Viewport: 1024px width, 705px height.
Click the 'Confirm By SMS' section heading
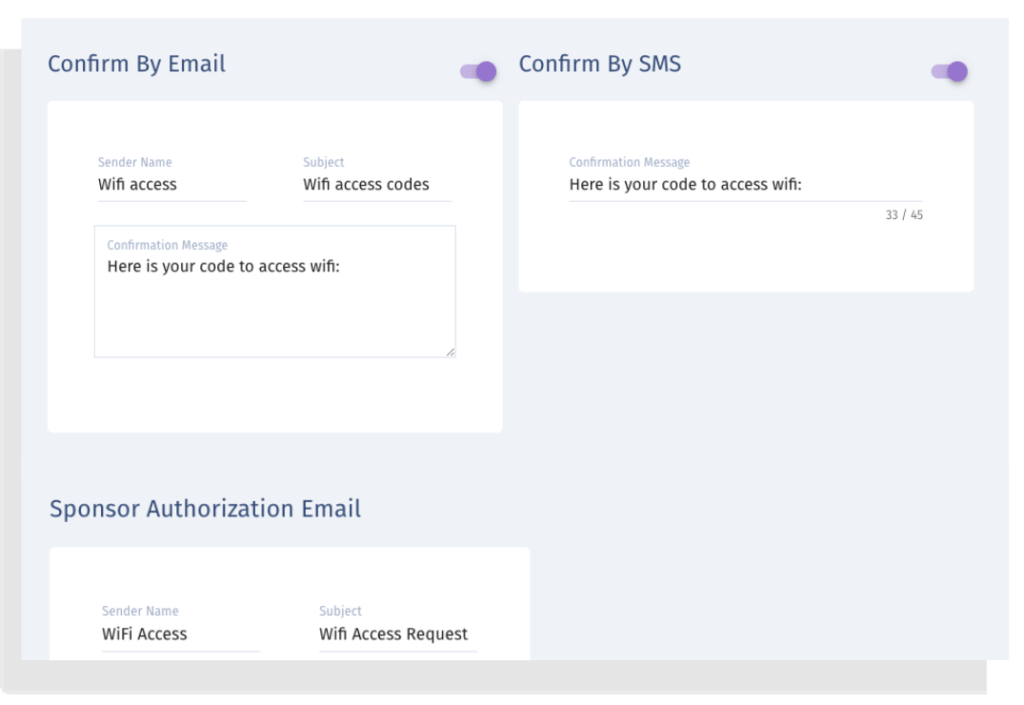599,63
